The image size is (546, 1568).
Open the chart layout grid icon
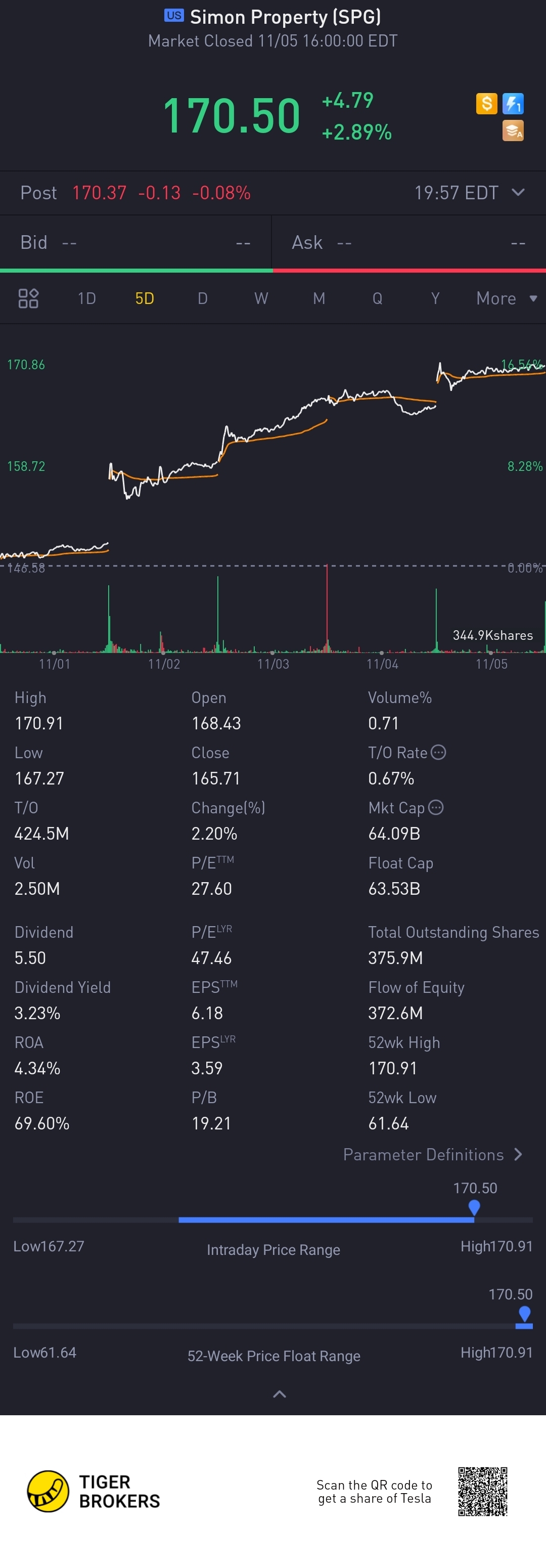click(28, 298)
